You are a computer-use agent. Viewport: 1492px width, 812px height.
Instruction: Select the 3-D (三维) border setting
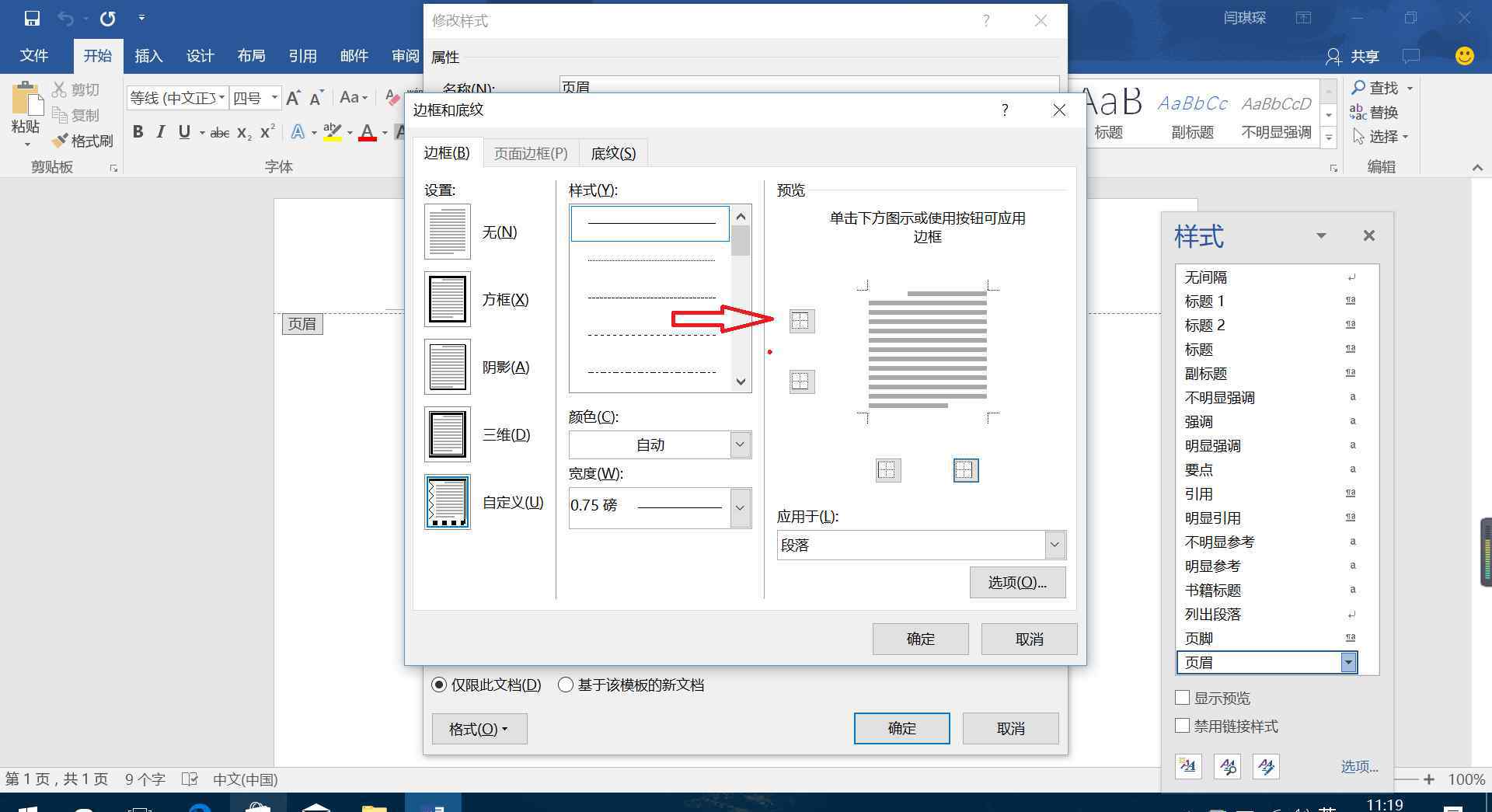point(448,434)
